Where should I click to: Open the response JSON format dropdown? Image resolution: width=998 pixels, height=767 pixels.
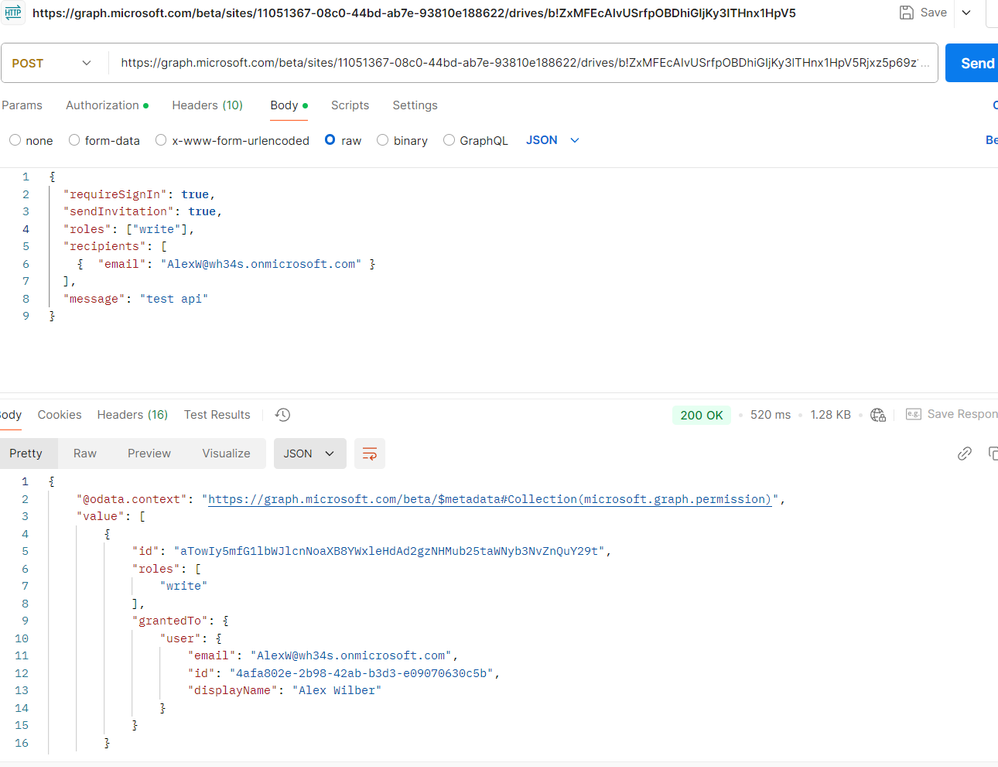[x=310, y=454]
